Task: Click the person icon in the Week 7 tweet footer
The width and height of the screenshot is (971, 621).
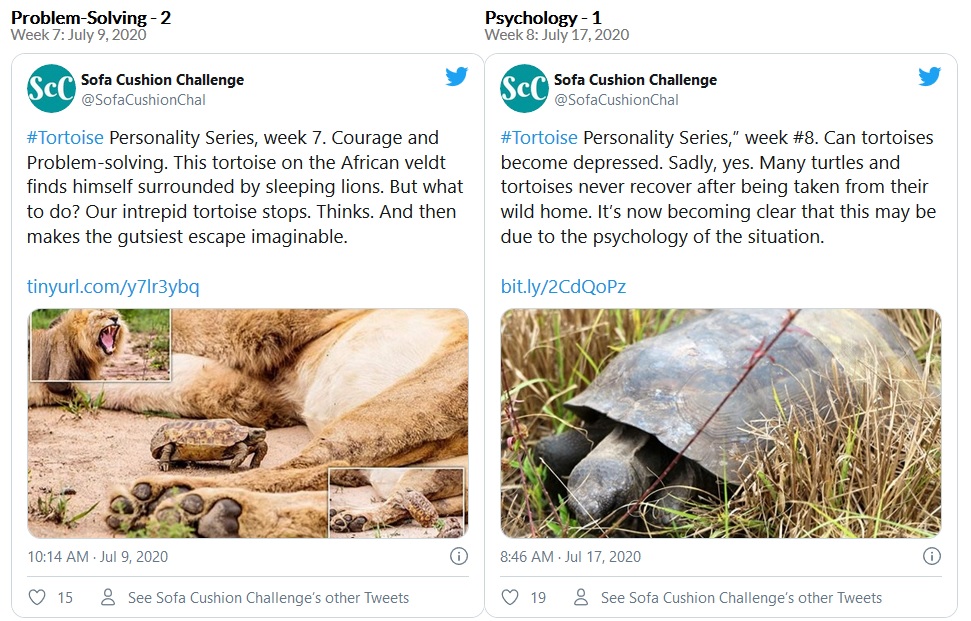Action: tap(108, 598)
